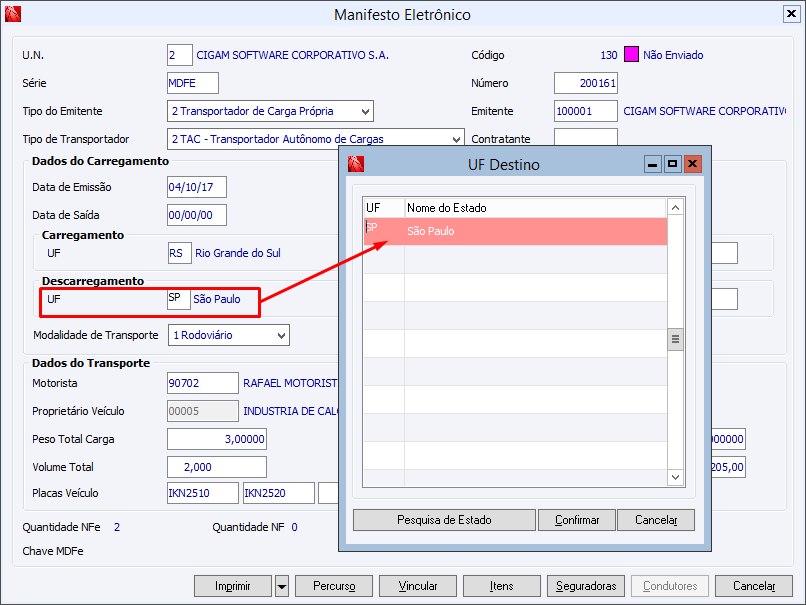Click the Nome do Estado column header
The height and width of the screenshot is (605, 806).
pyautogui.click(x=536, y=208)
